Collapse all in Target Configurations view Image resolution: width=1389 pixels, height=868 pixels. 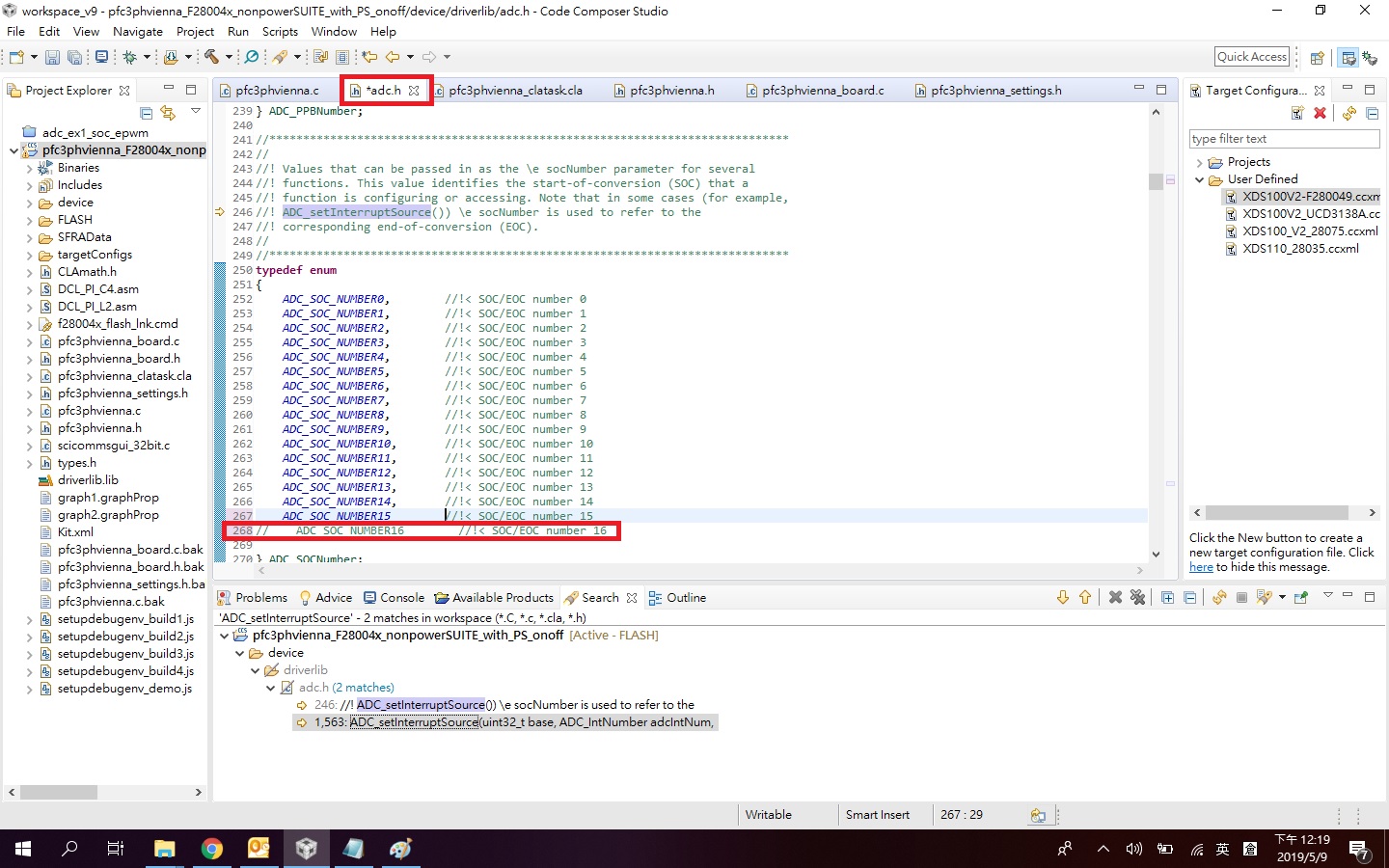coord(1372,113)
